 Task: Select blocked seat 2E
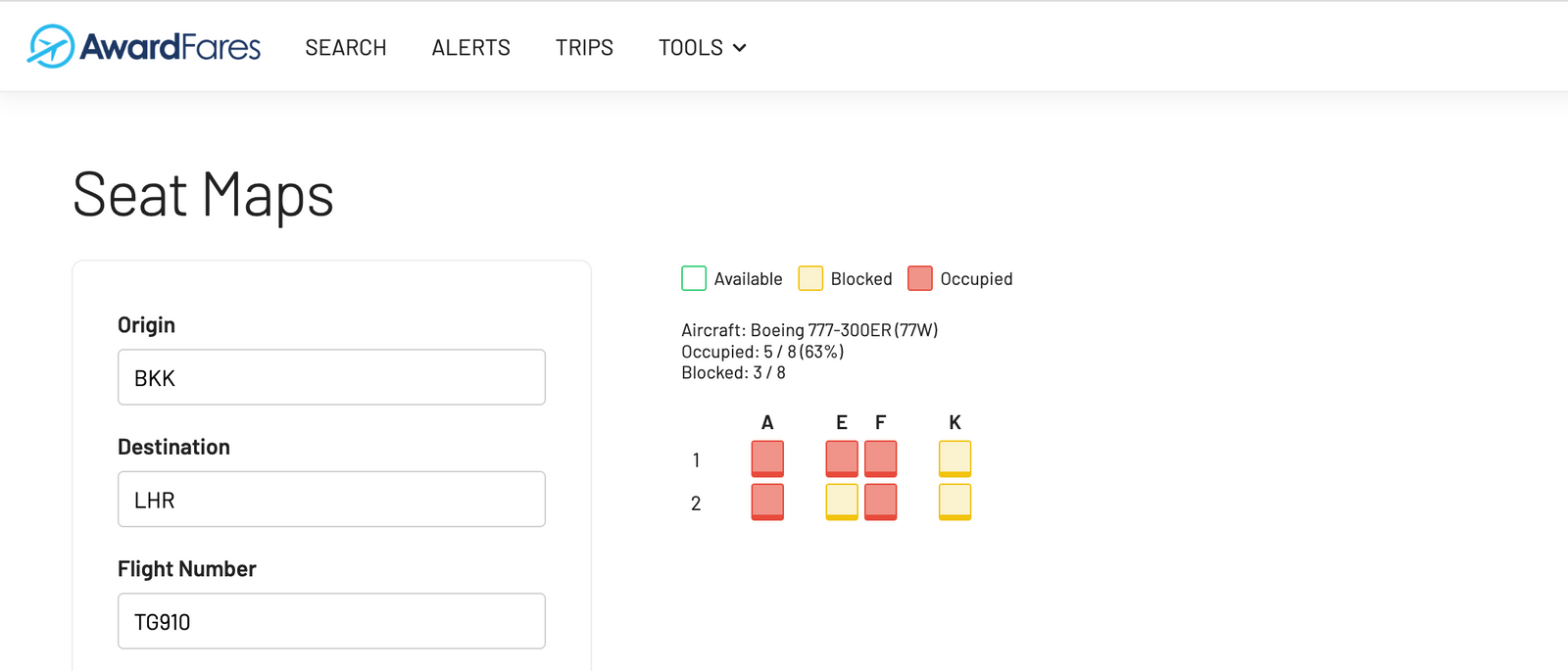pos(842,502)
